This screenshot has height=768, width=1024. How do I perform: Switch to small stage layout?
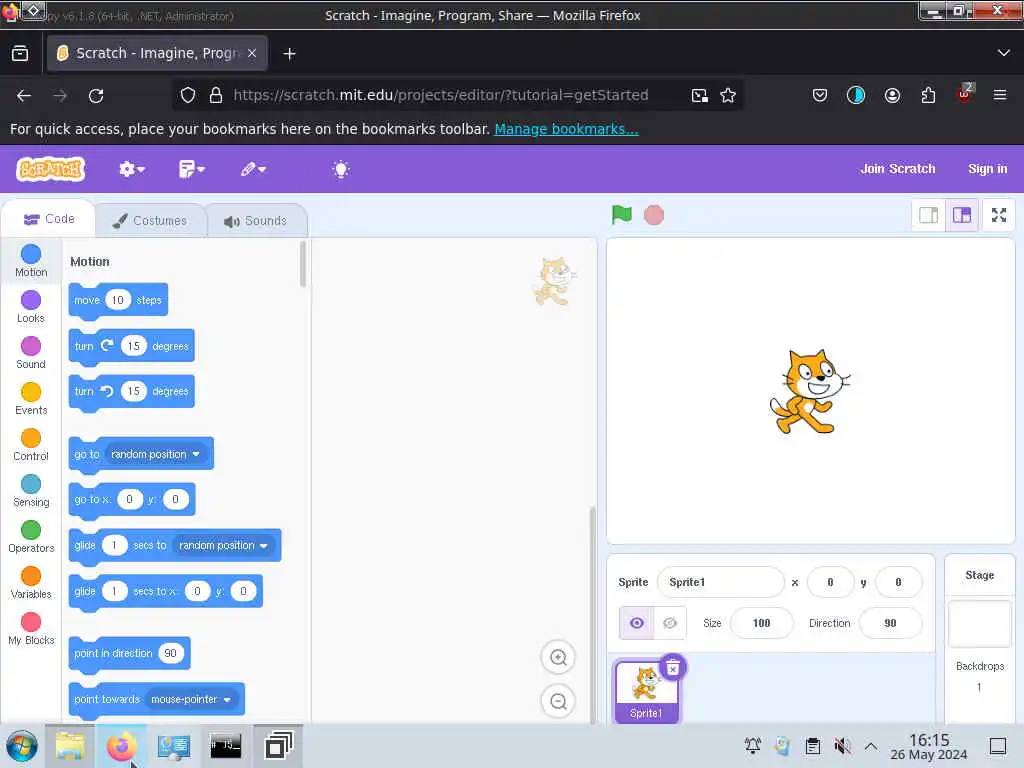pos(929,215)
